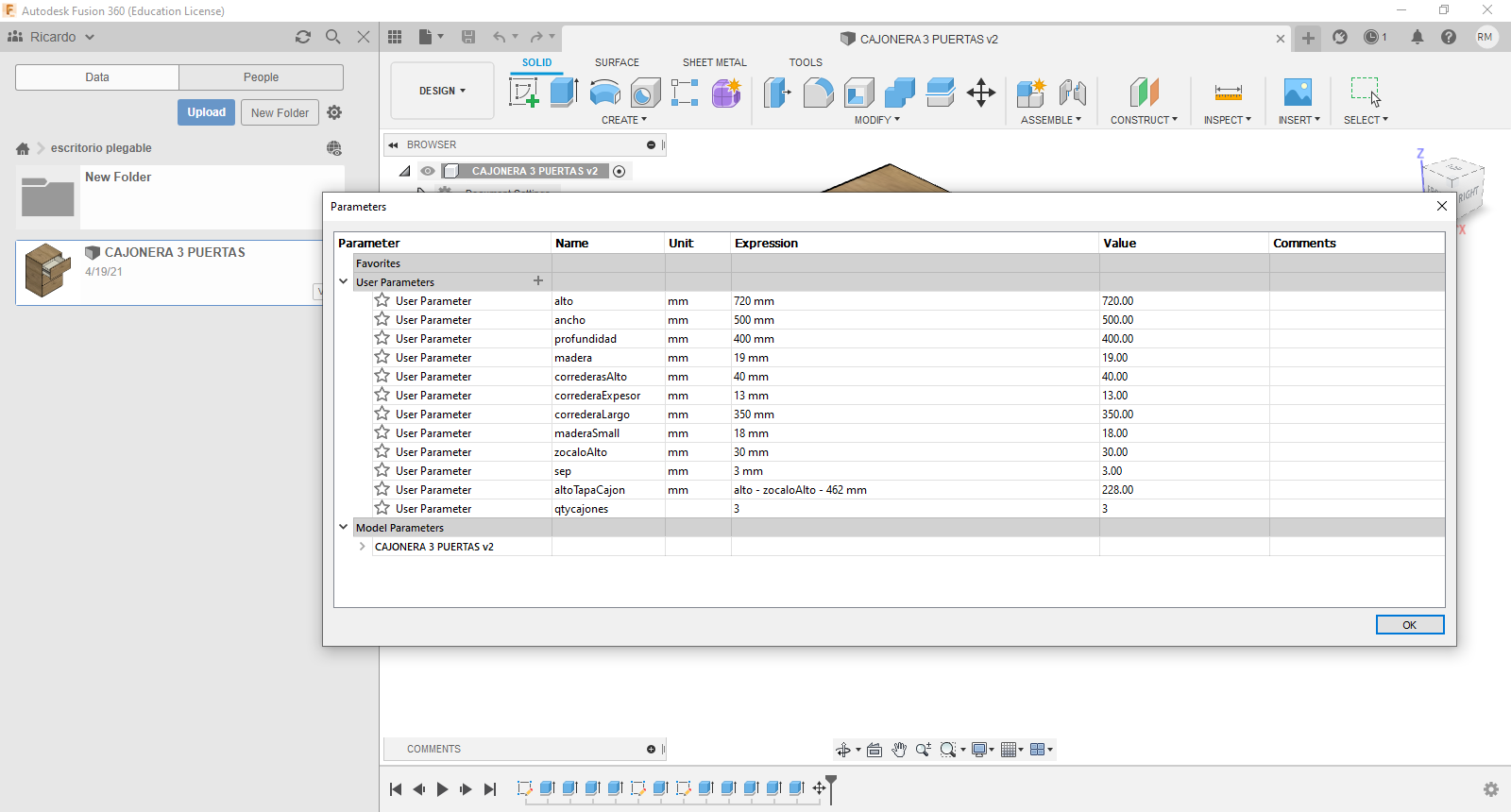
Task: Expand the CAJONERA 3 PUERTAS v2 parameters row
Action: (363, 546)
